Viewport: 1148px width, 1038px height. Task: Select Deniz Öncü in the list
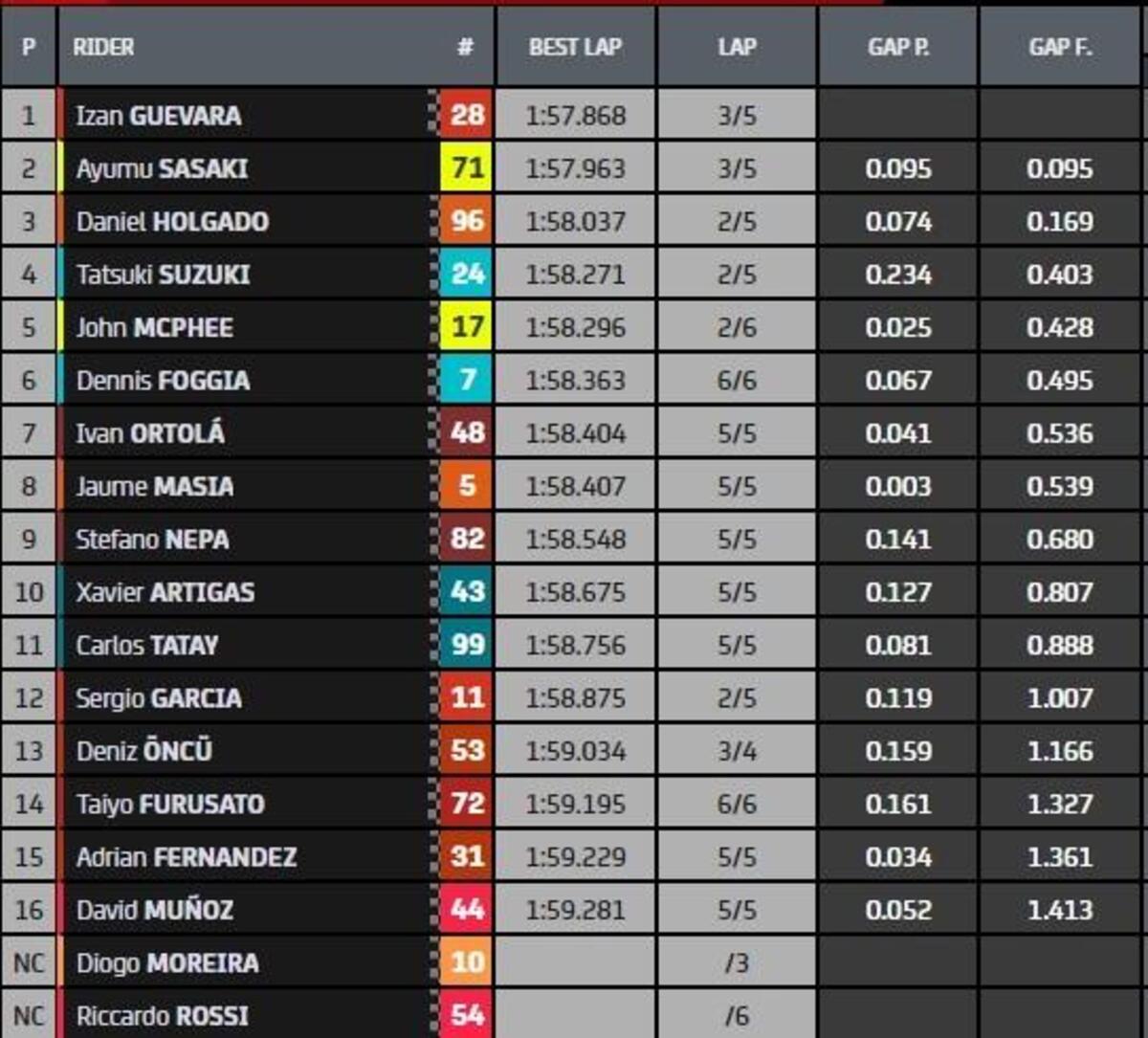pos(144,751)
